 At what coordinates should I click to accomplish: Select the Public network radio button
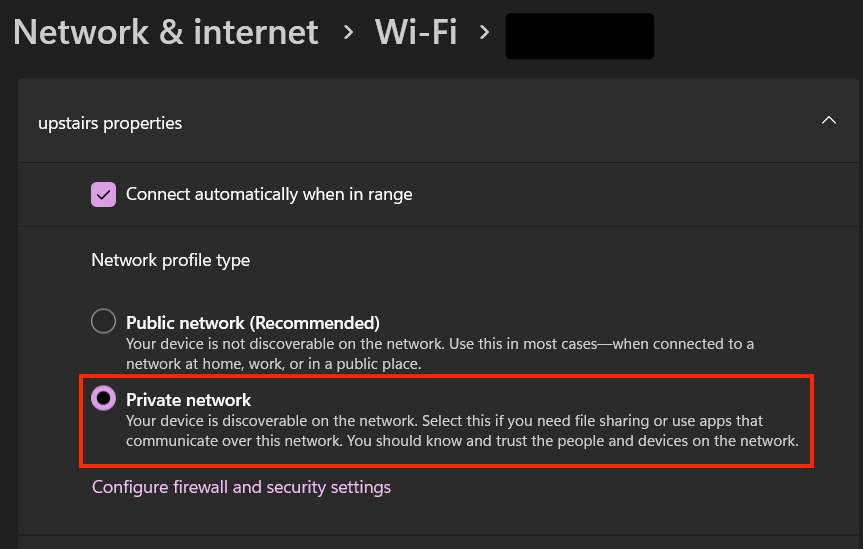104,322
